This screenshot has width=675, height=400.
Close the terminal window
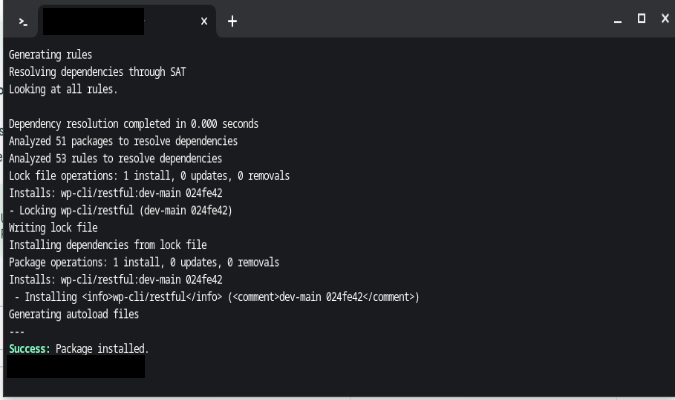tap(665, 19)
